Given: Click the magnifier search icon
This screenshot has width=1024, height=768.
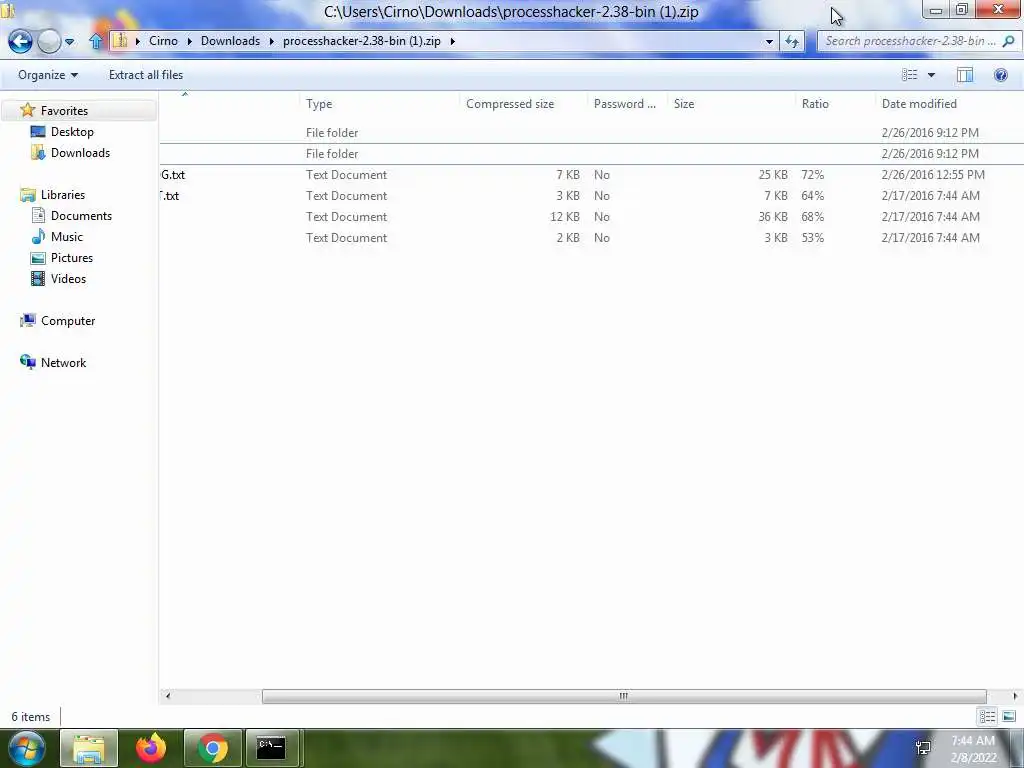Looking at the screenshot, I should [x=1008, y=41].
